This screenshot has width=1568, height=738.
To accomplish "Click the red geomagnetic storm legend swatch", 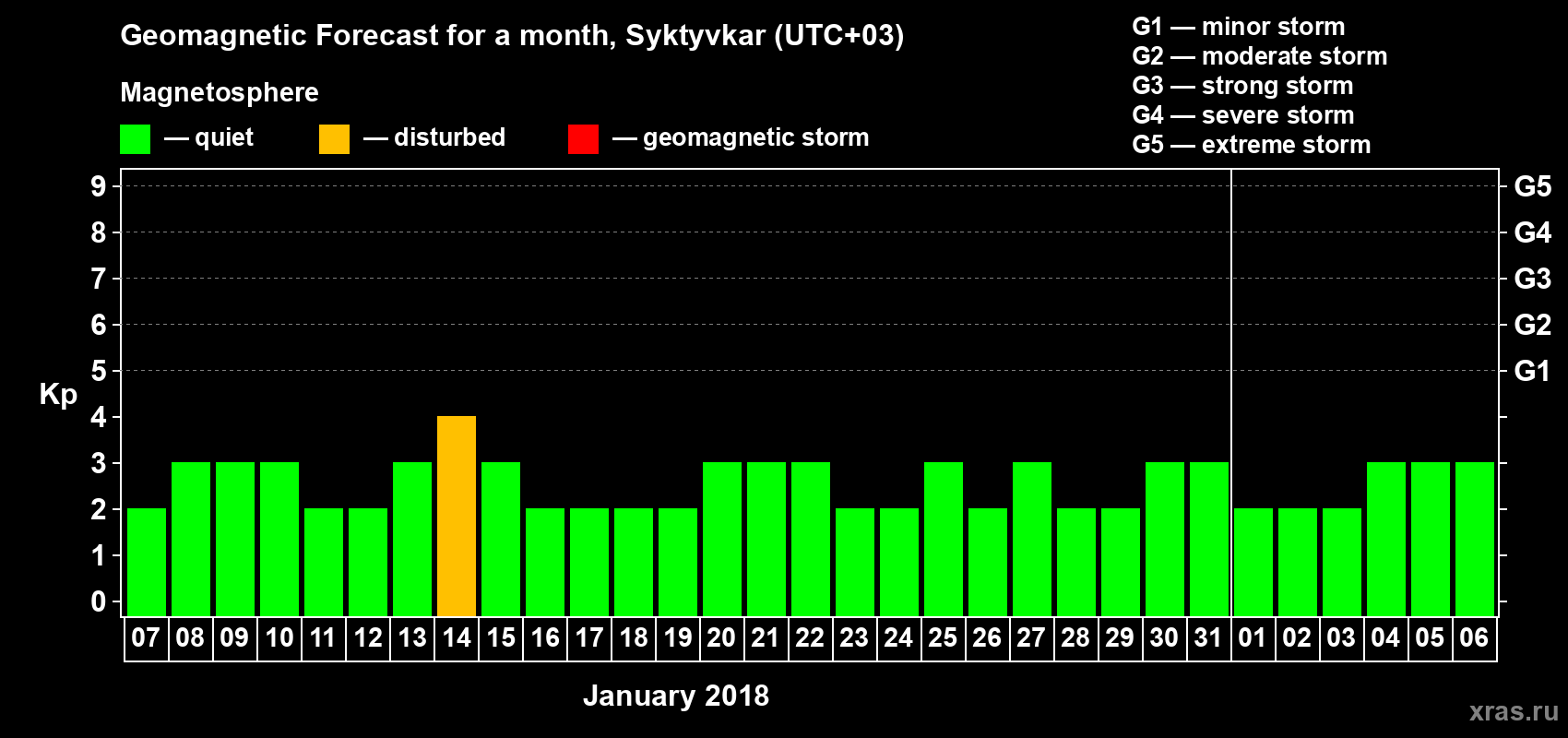I will coord(583,139).
